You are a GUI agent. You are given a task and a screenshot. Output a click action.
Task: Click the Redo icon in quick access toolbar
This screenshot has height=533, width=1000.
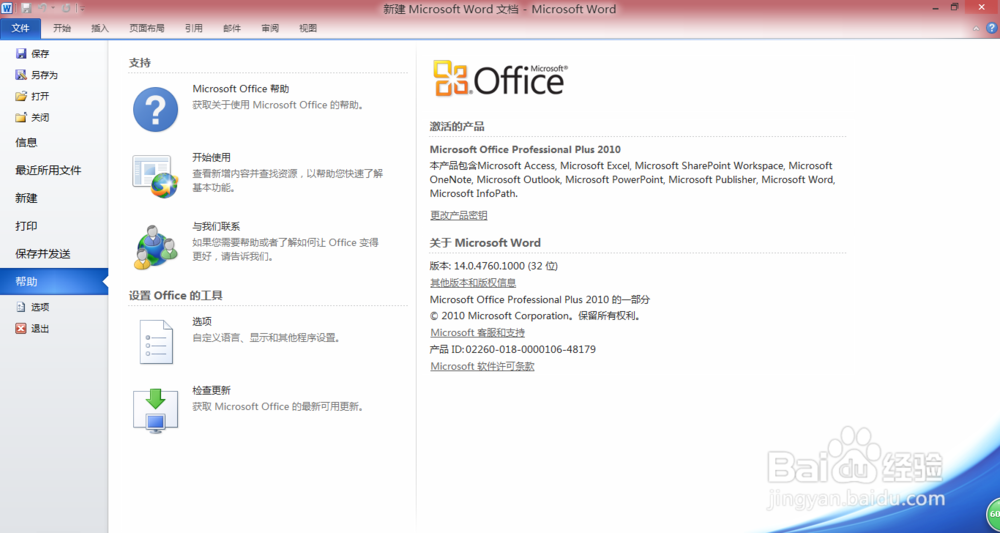point(66,8)
